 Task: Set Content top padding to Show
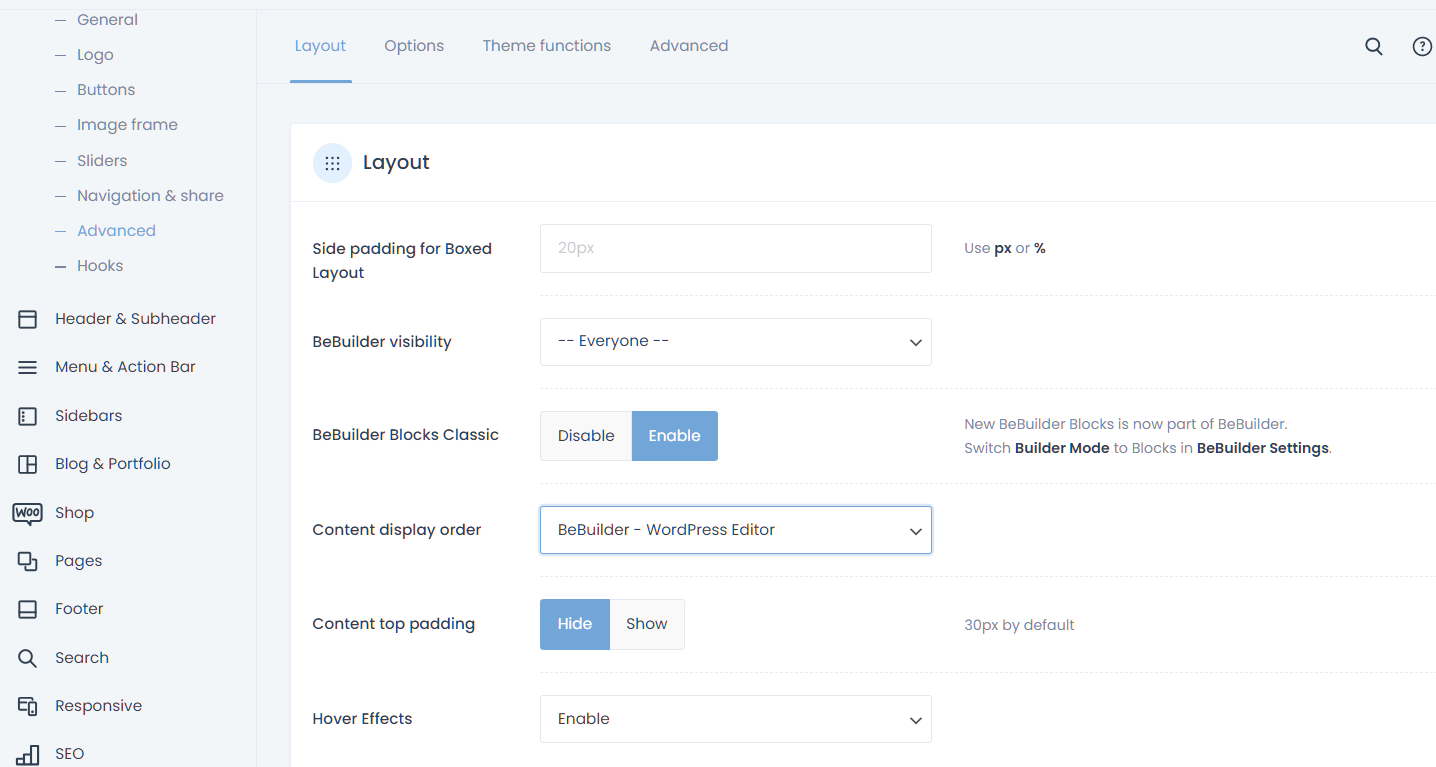click(x=647, y=624)
